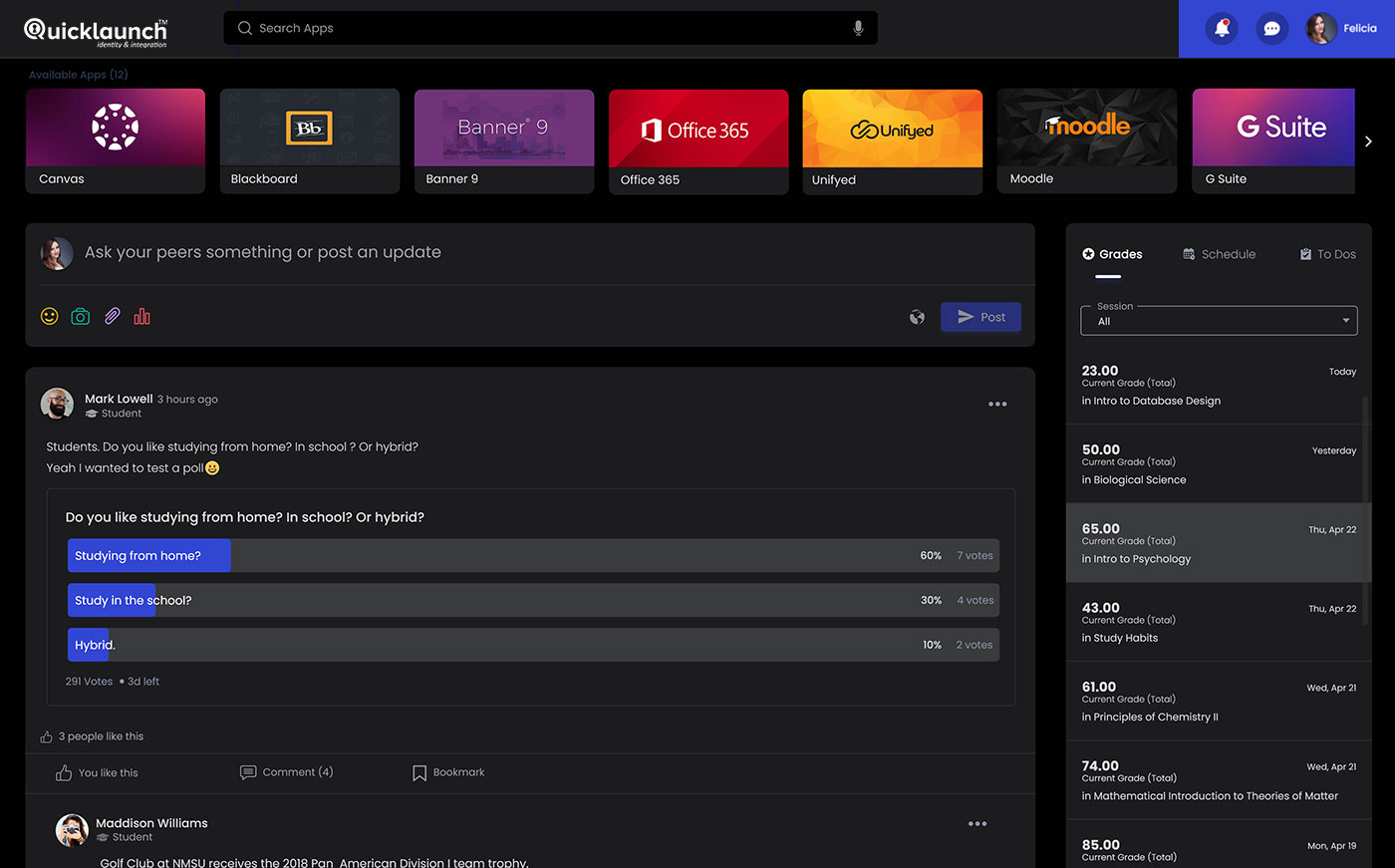Click the grades panel scrollbar
Image resolution: width=1395 pixels, height=868 pixels.
(x=1365, y=510)
